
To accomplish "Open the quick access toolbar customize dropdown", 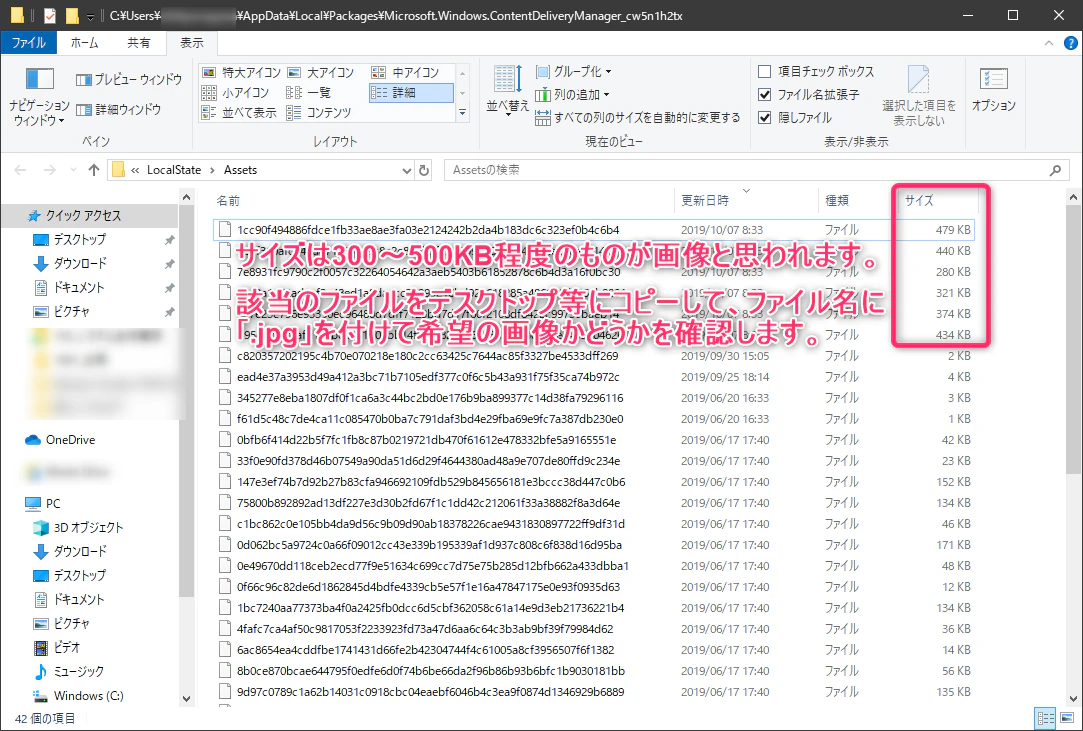I will click(x=90, y=16).
